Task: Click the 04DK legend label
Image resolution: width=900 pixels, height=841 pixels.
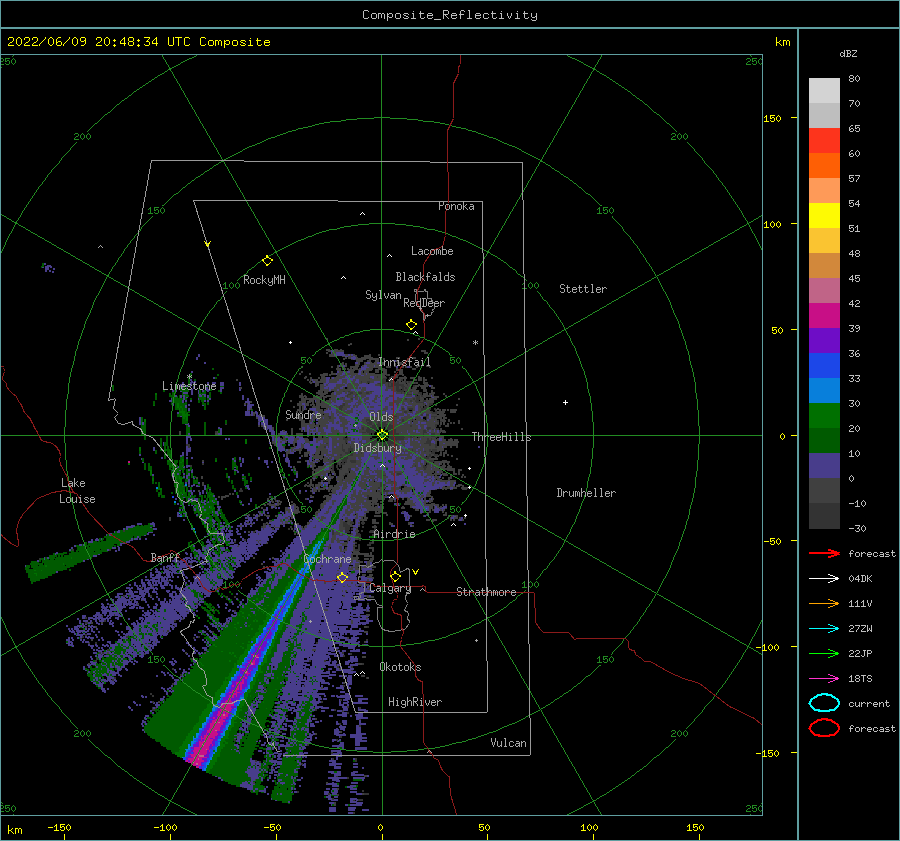Action: [x=860, y=579]
